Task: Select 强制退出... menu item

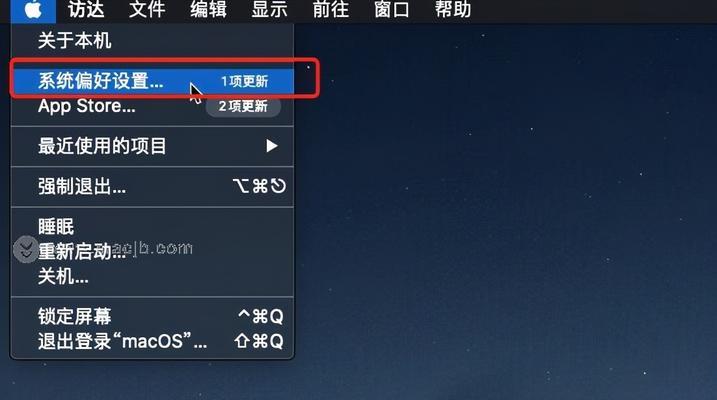Action: pyautogui.click(x=152, y=187)
